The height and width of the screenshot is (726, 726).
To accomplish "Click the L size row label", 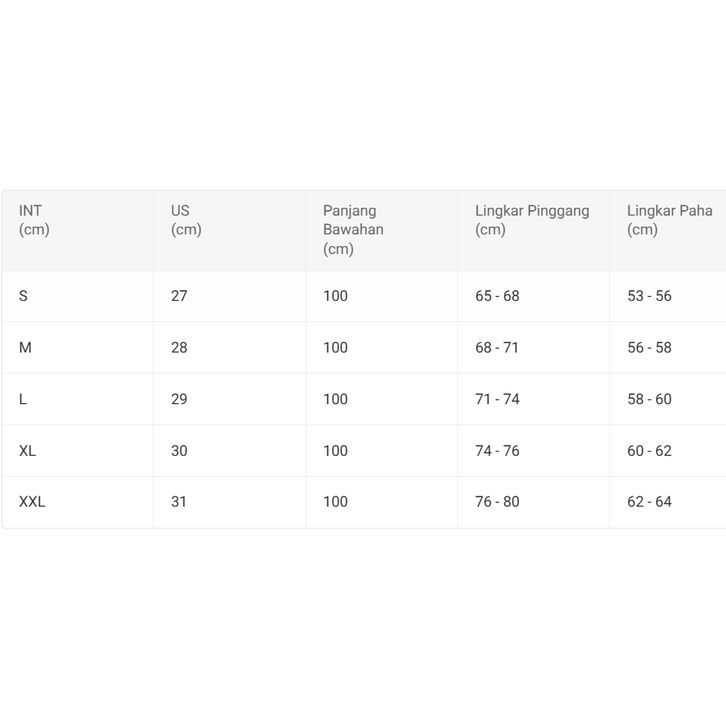I will tap(23, 399).
